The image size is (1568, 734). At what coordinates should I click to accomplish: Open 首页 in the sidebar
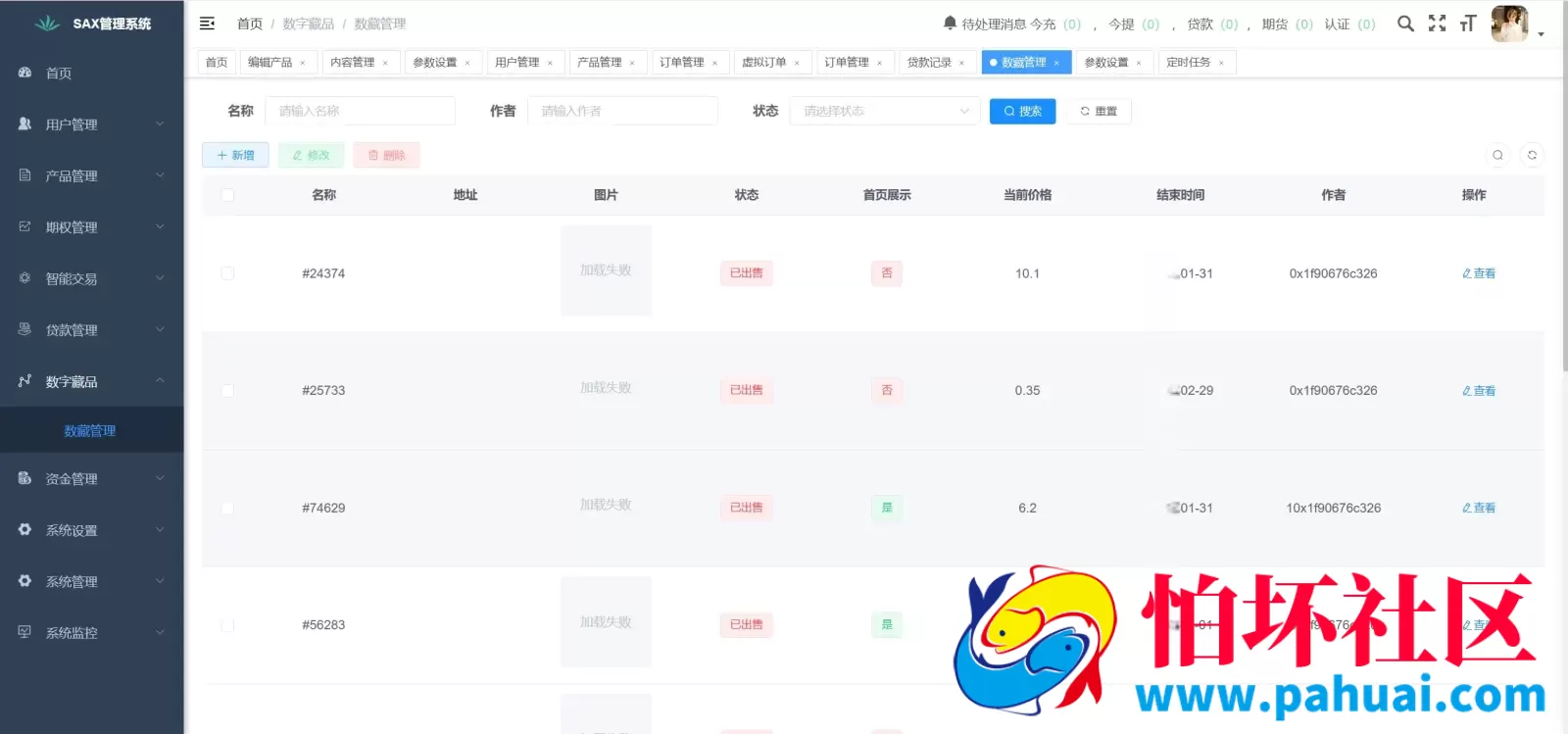click(x=92, y=73)
